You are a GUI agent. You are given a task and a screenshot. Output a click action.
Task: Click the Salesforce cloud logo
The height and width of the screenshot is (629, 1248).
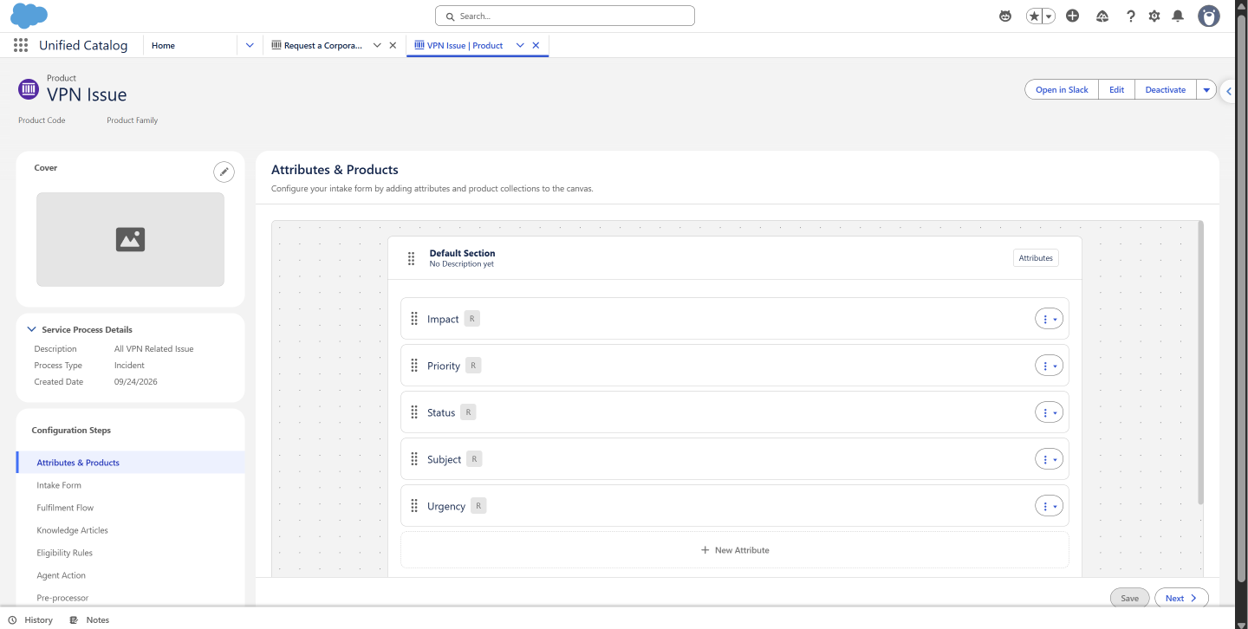pos(29,16)
